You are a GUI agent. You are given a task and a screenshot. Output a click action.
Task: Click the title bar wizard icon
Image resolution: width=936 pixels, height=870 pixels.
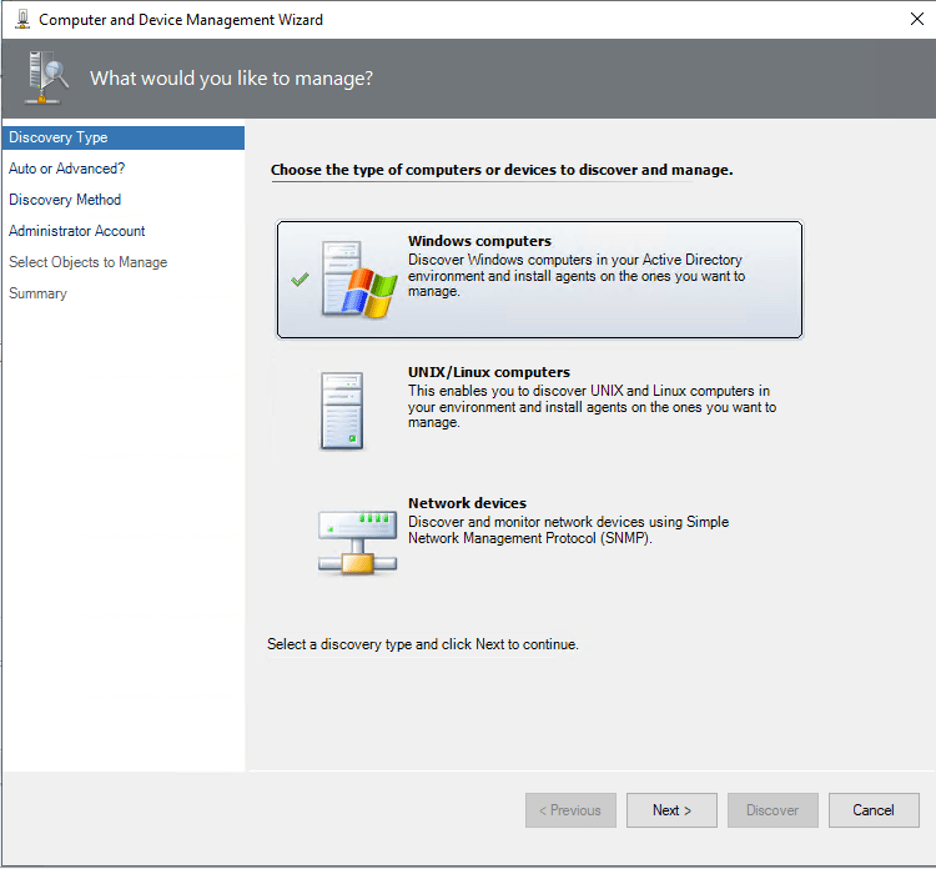click(x=22, y=19)
